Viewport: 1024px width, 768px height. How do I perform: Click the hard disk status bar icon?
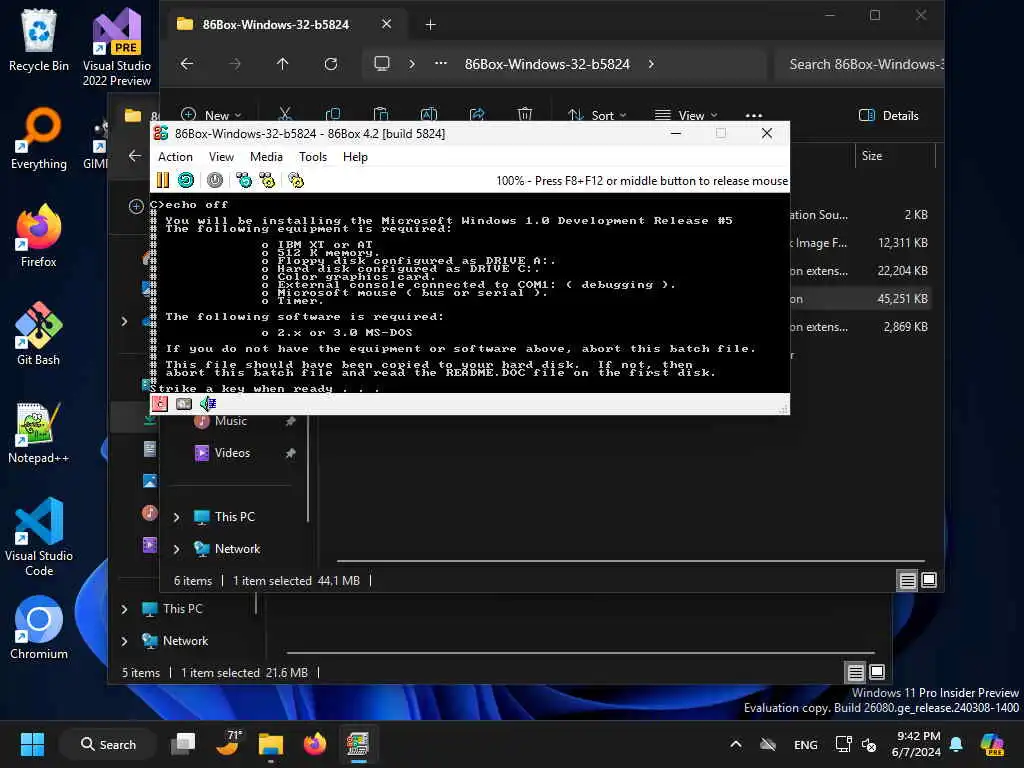(x=184, y=404)
